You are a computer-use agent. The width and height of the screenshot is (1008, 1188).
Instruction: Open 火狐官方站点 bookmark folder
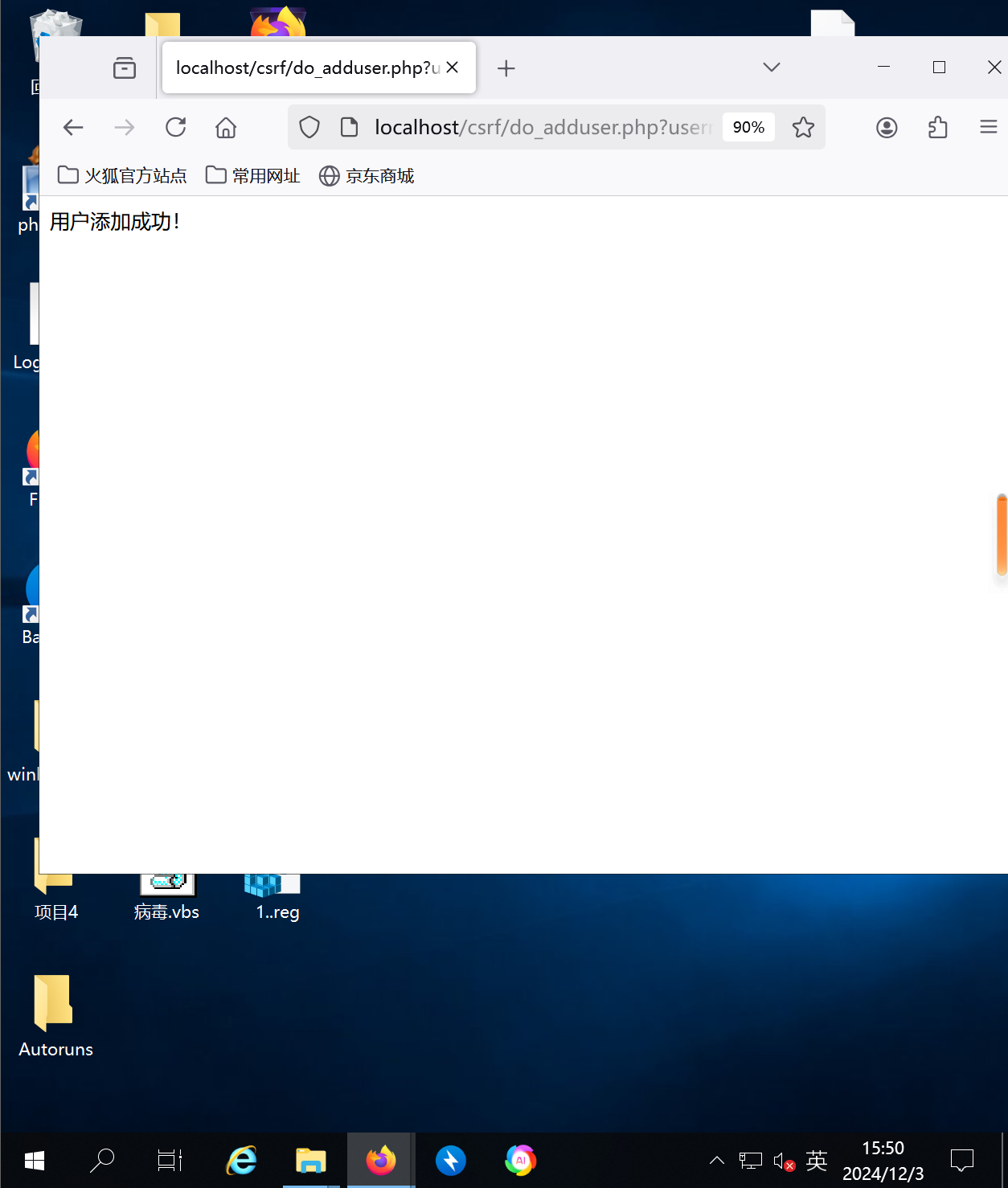pos(122,175)
